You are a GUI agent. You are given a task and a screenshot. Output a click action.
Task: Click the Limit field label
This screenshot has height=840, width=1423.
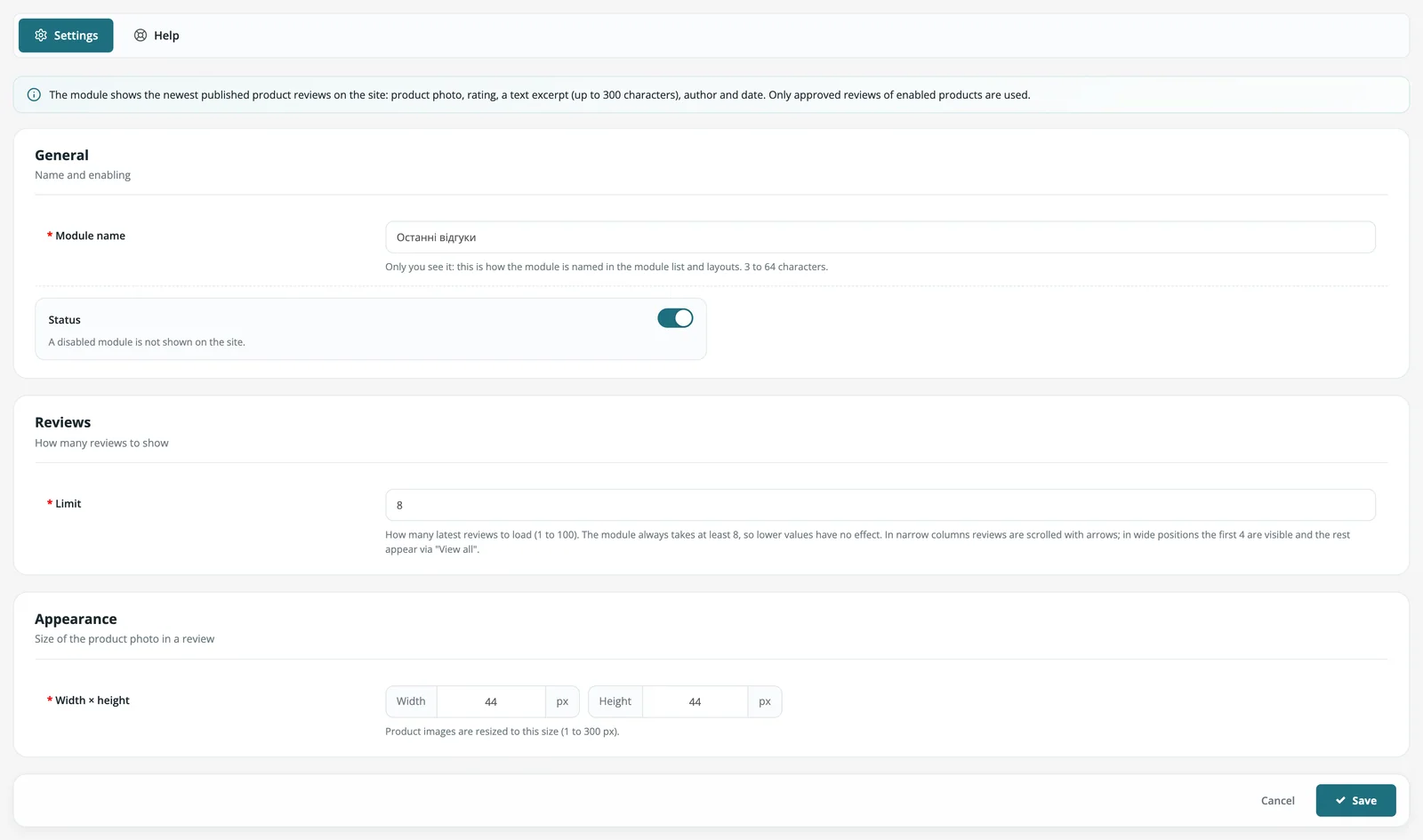(x=68, y=504)
